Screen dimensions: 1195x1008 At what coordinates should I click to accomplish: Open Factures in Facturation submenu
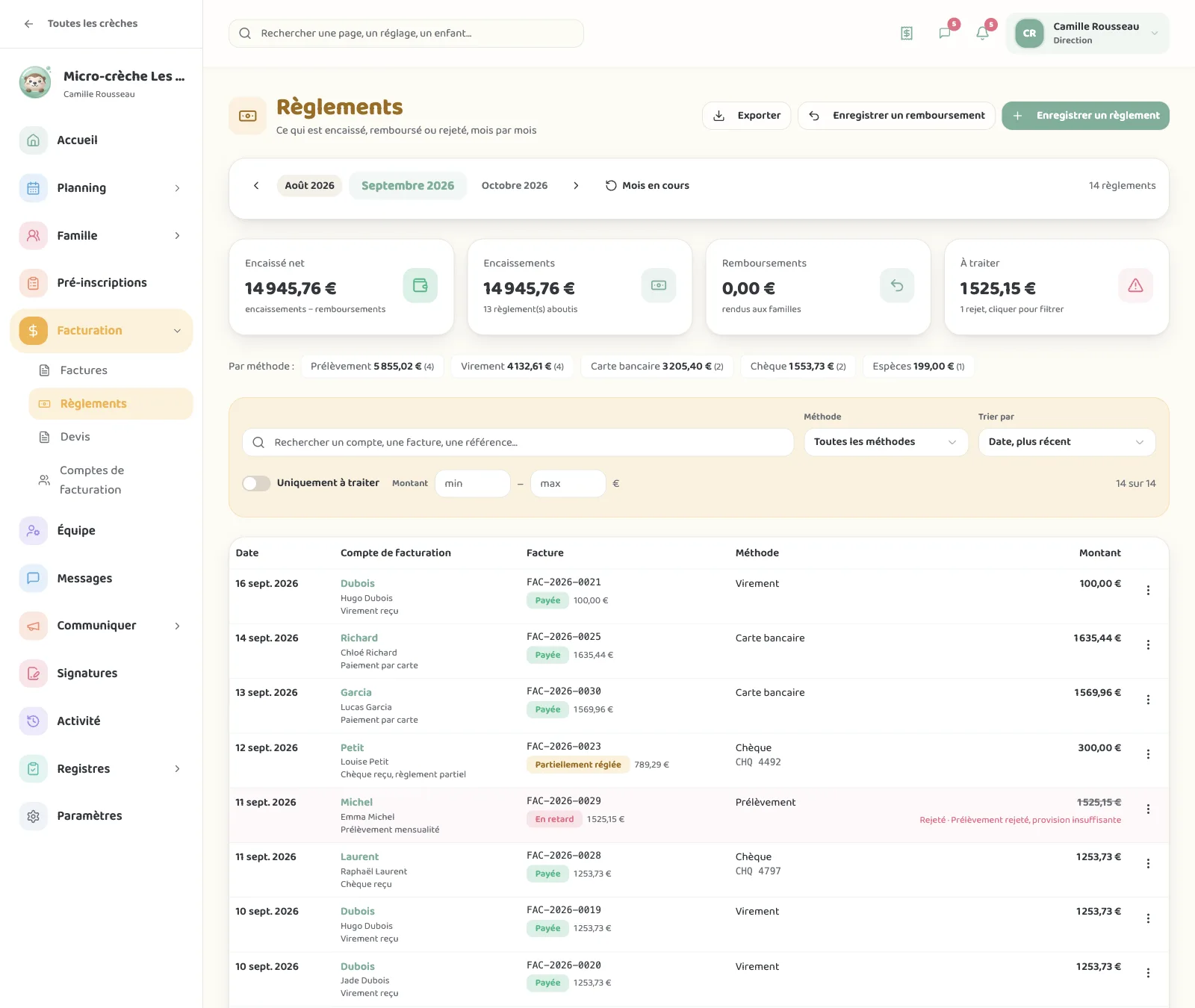point(111,370)
